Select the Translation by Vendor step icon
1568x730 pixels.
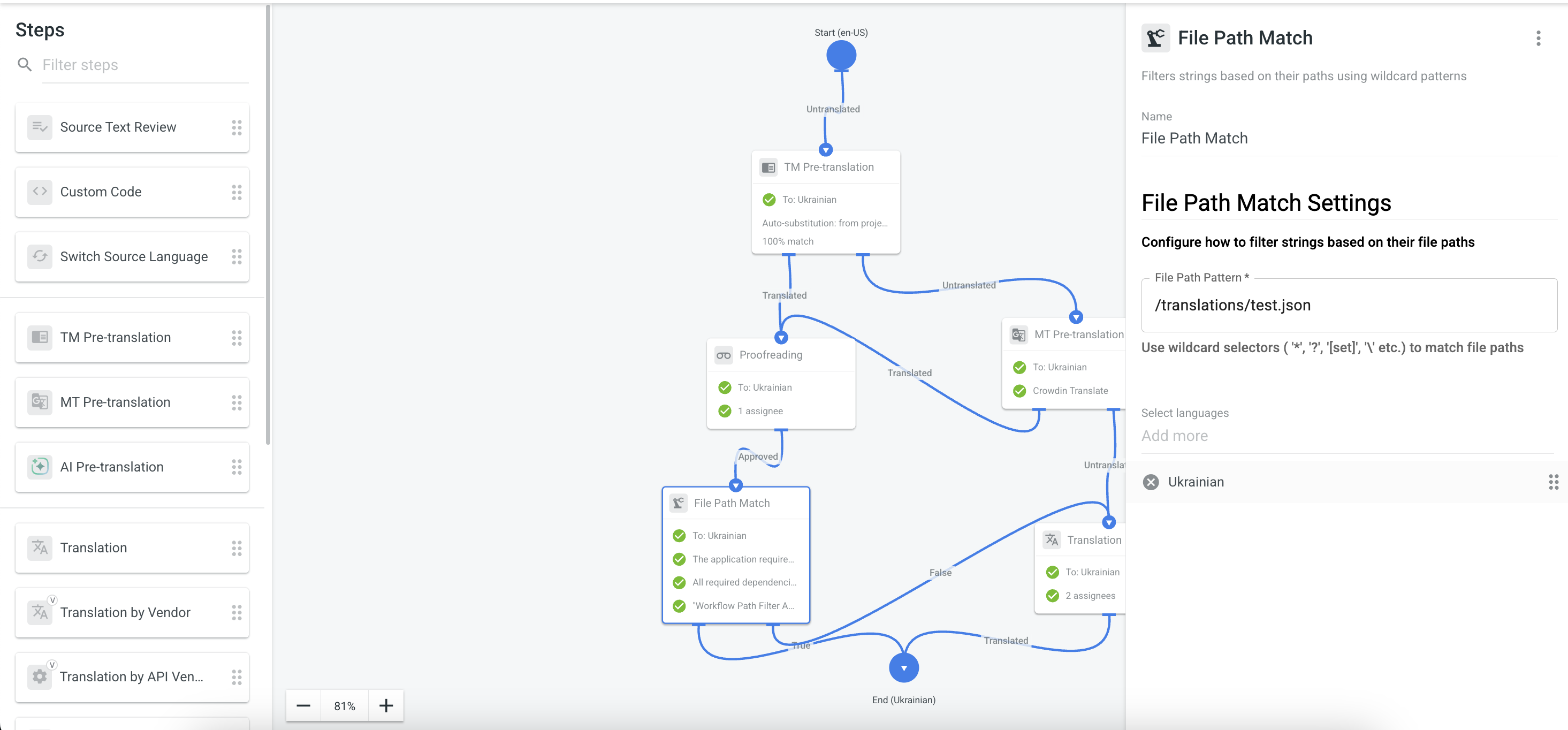coord(40,612)
